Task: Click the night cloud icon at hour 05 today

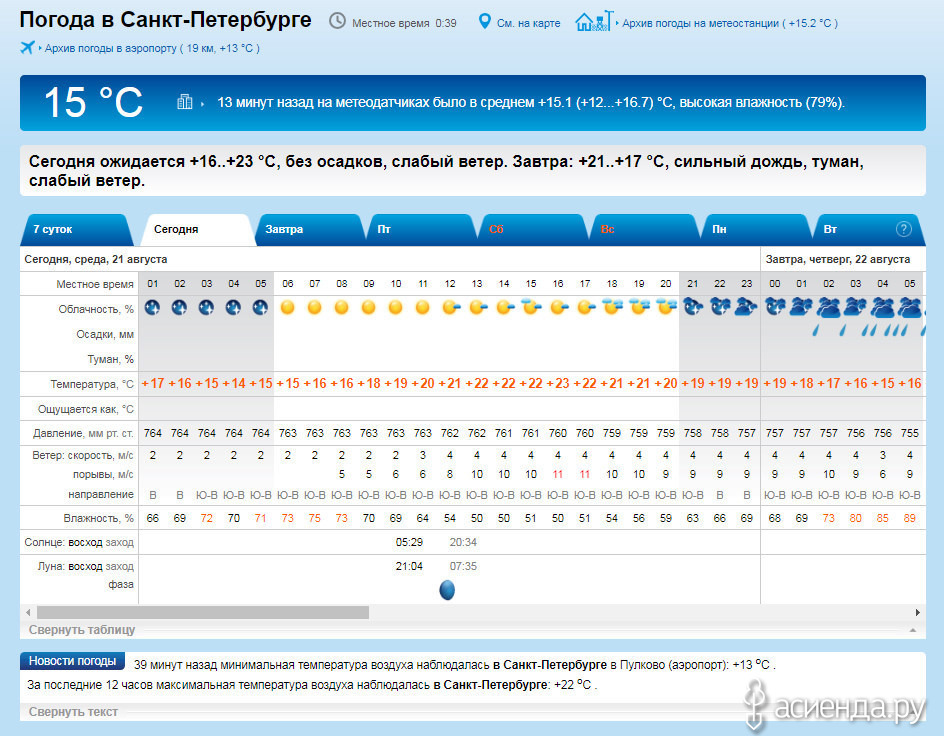Action: coord(260,308)
